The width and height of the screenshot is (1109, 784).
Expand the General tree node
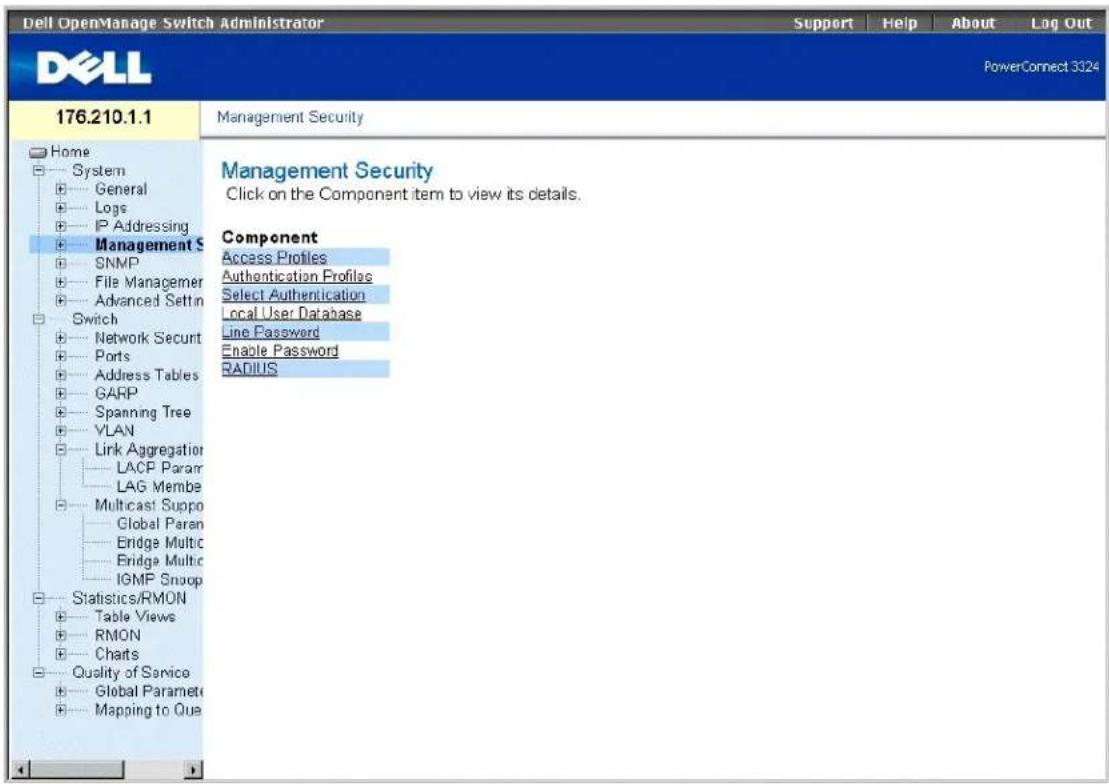[61, 189]
